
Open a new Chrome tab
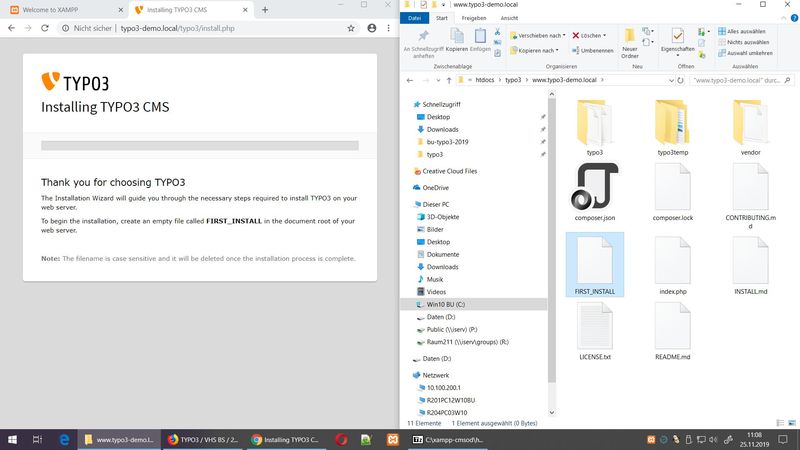click(265, 9)
